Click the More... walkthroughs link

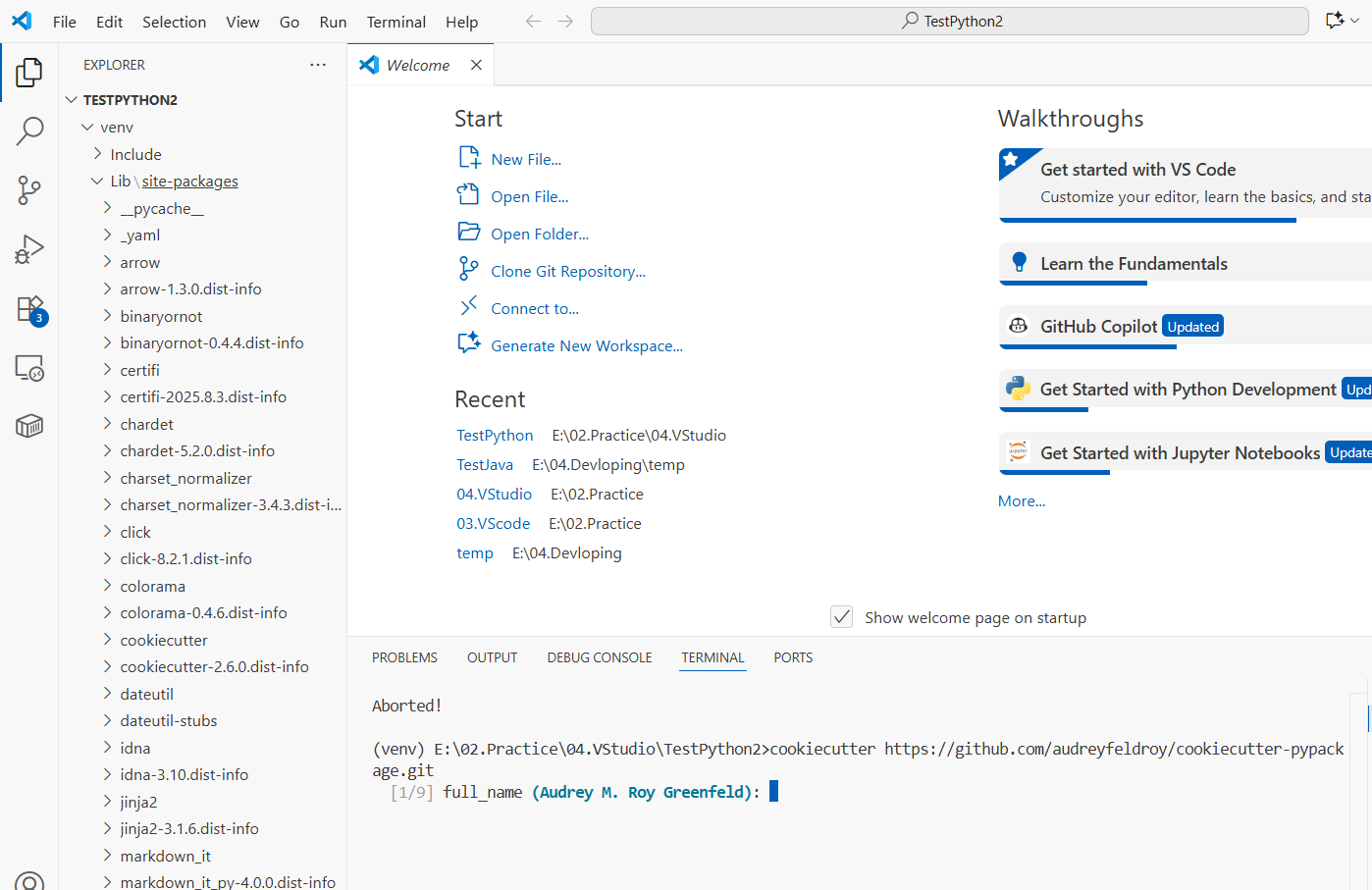point(1022,500)
